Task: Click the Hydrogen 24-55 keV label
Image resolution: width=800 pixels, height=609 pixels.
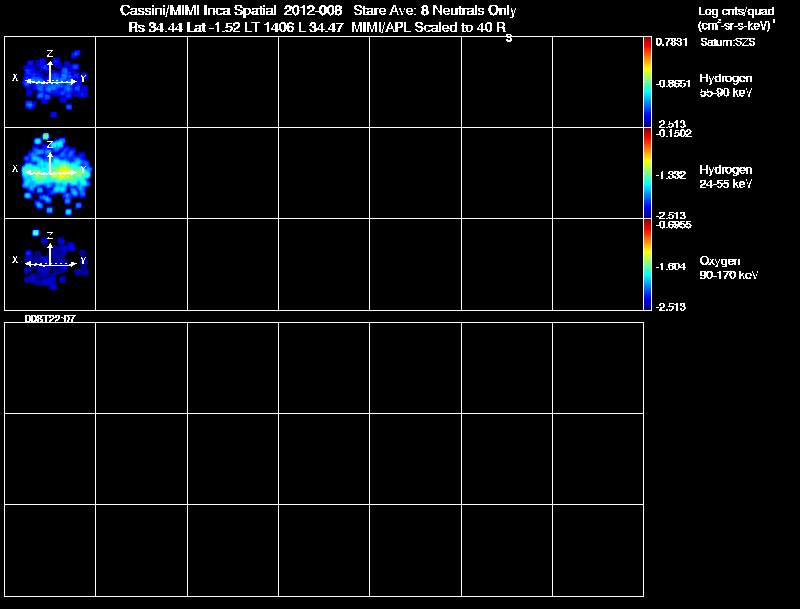Action: 726,176
